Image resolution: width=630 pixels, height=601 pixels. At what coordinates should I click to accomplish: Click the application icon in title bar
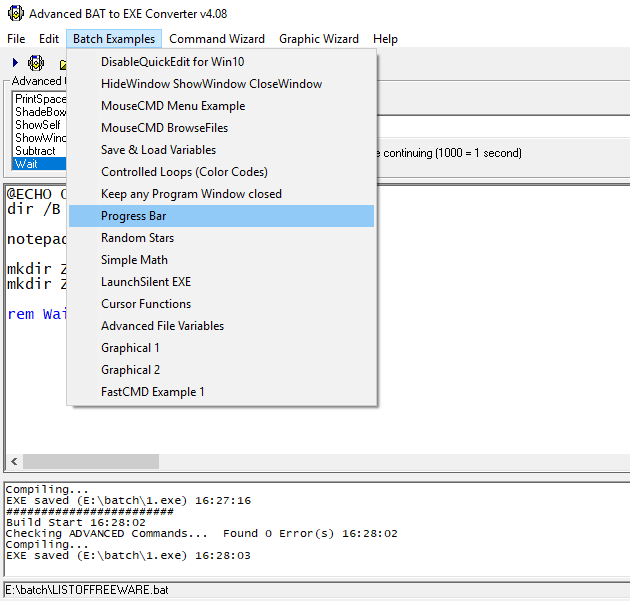[16, 13]
